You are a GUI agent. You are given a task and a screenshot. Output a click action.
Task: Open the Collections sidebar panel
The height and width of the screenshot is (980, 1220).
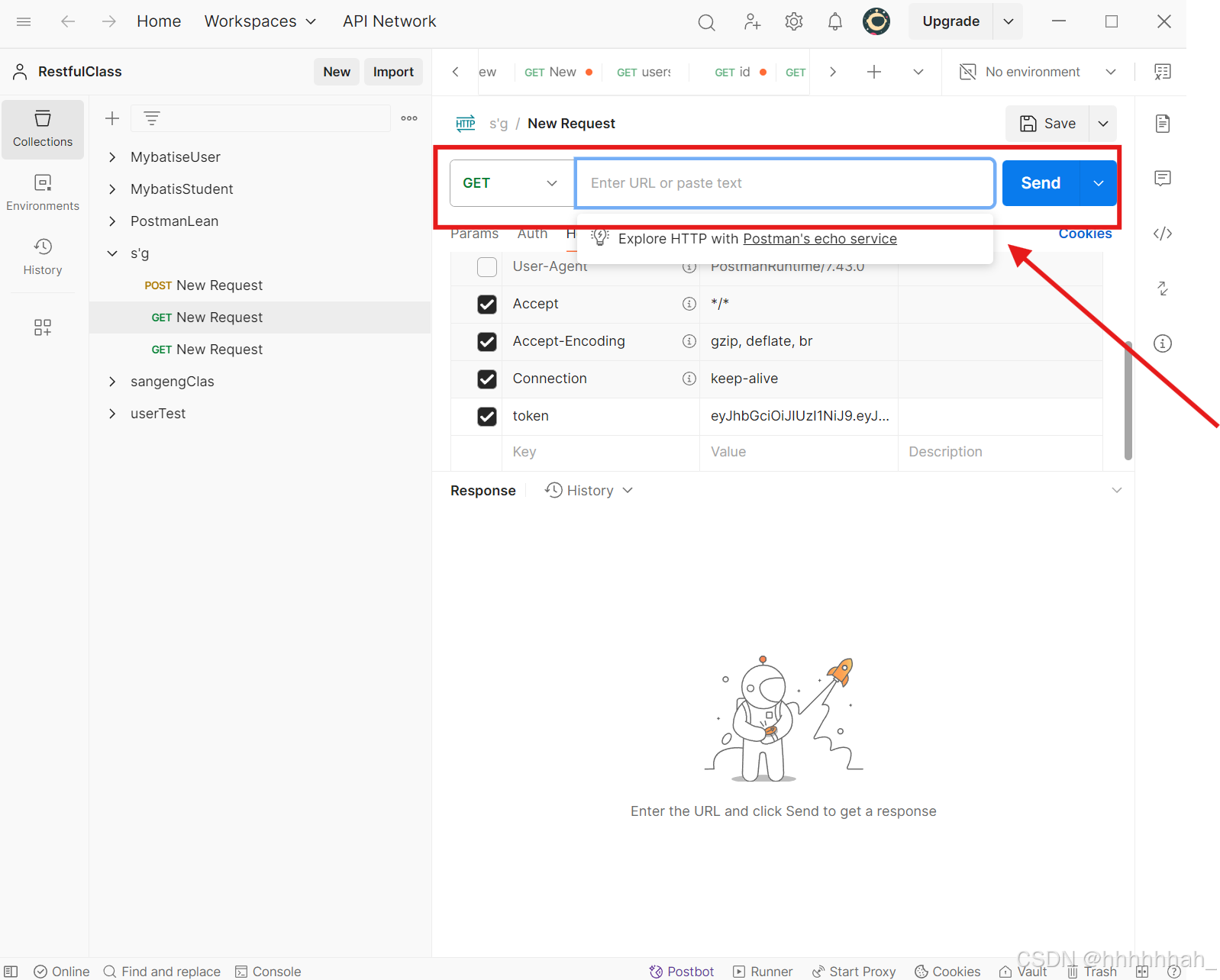pos(43,129)
